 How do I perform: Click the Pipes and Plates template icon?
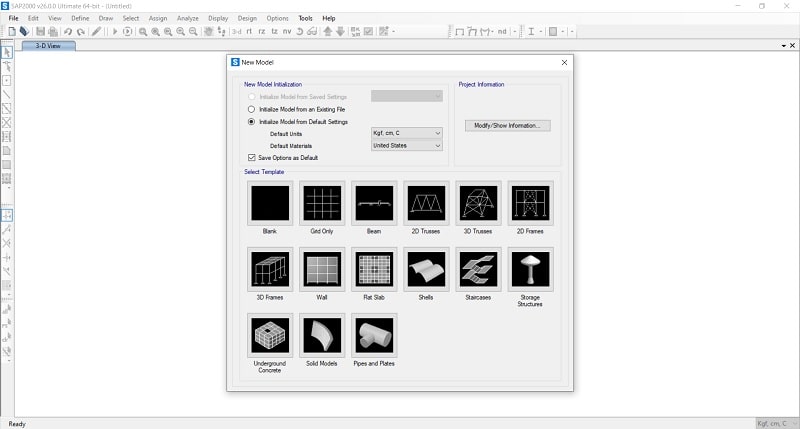(374, 335)
